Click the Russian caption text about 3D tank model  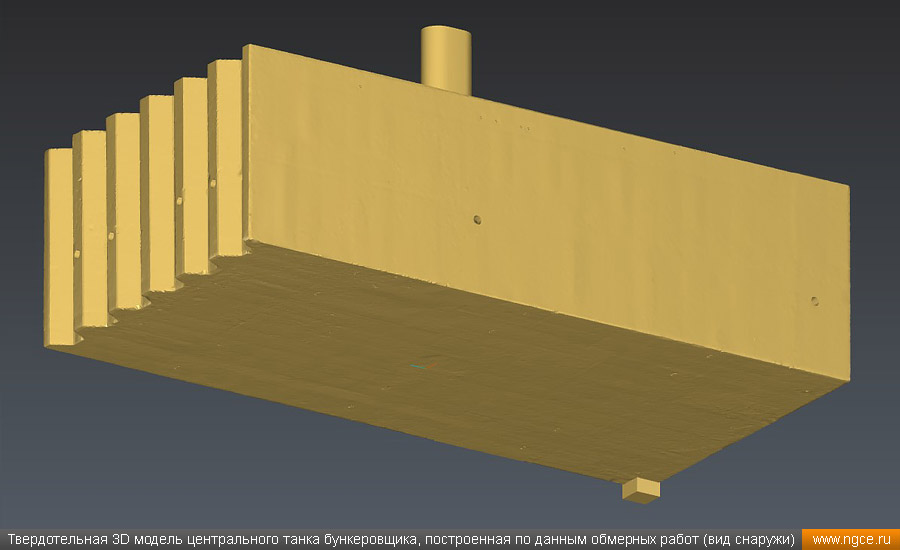(x=401, y=540)
